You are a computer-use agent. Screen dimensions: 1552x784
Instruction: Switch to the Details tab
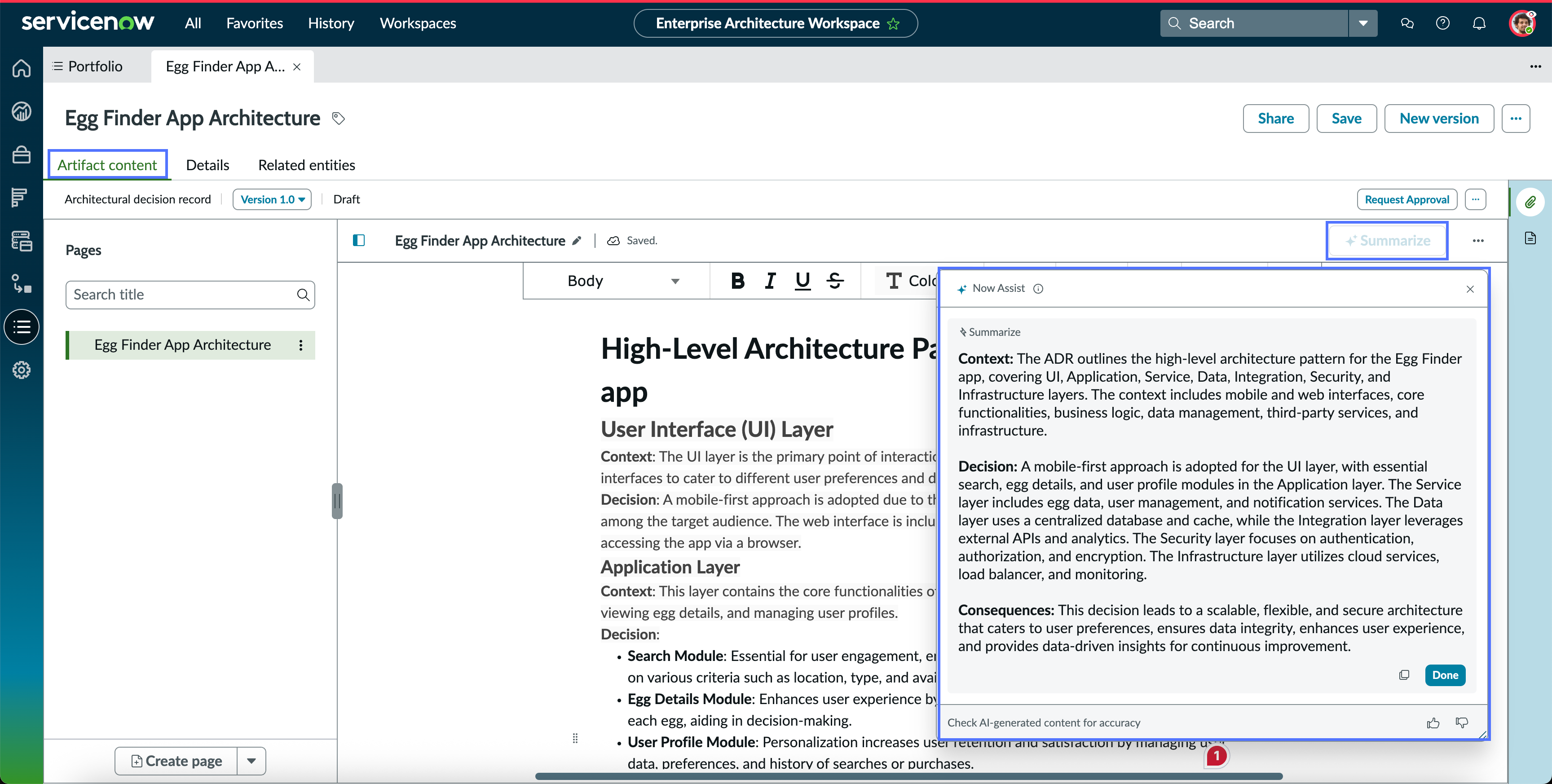coord(207,165)
